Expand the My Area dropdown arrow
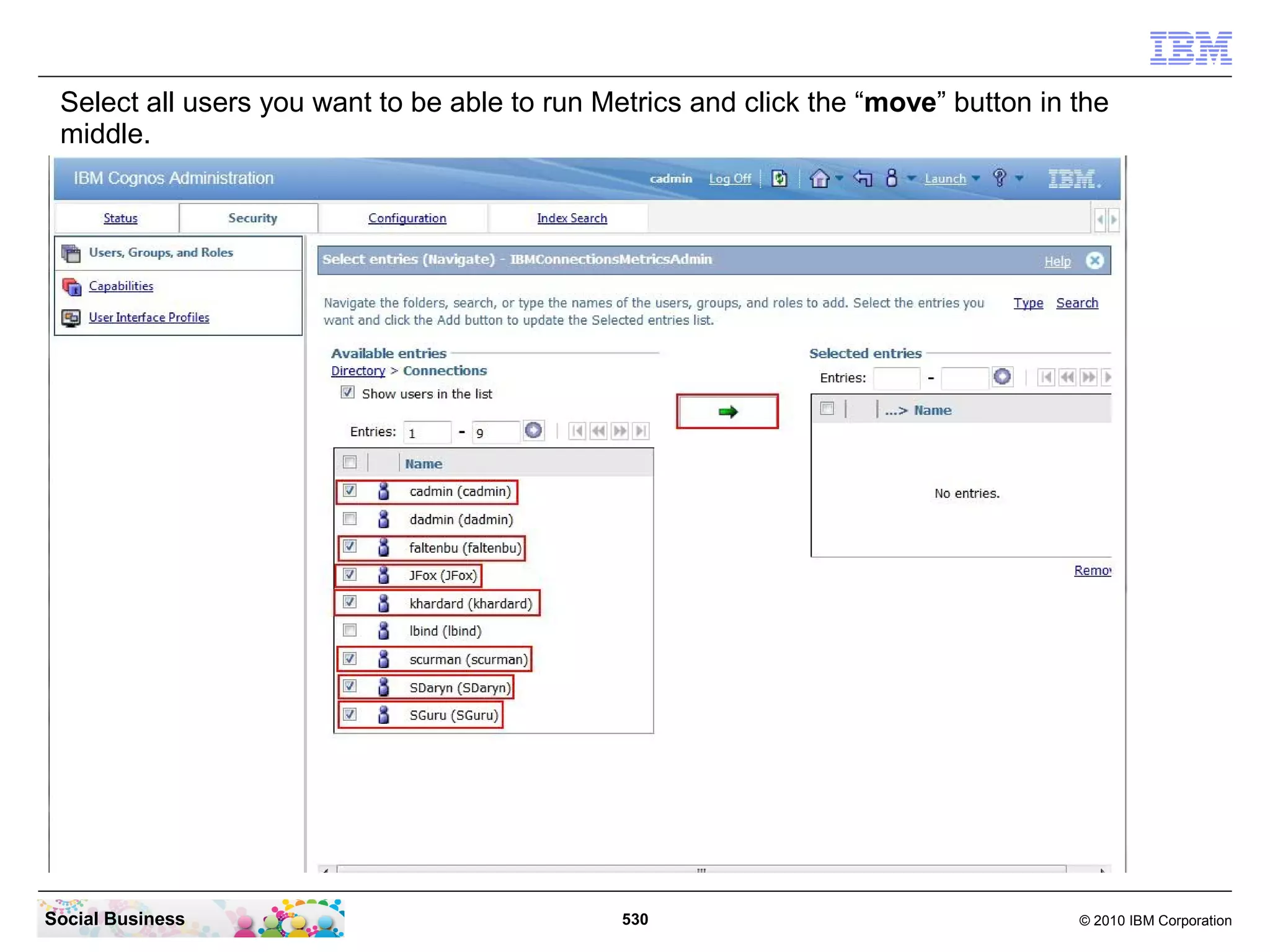This screenshot has height=952, width=1270. coord(911,178)
